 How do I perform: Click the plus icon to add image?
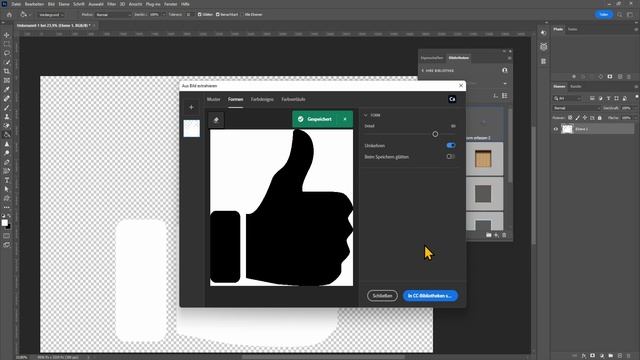pos(191,107)
